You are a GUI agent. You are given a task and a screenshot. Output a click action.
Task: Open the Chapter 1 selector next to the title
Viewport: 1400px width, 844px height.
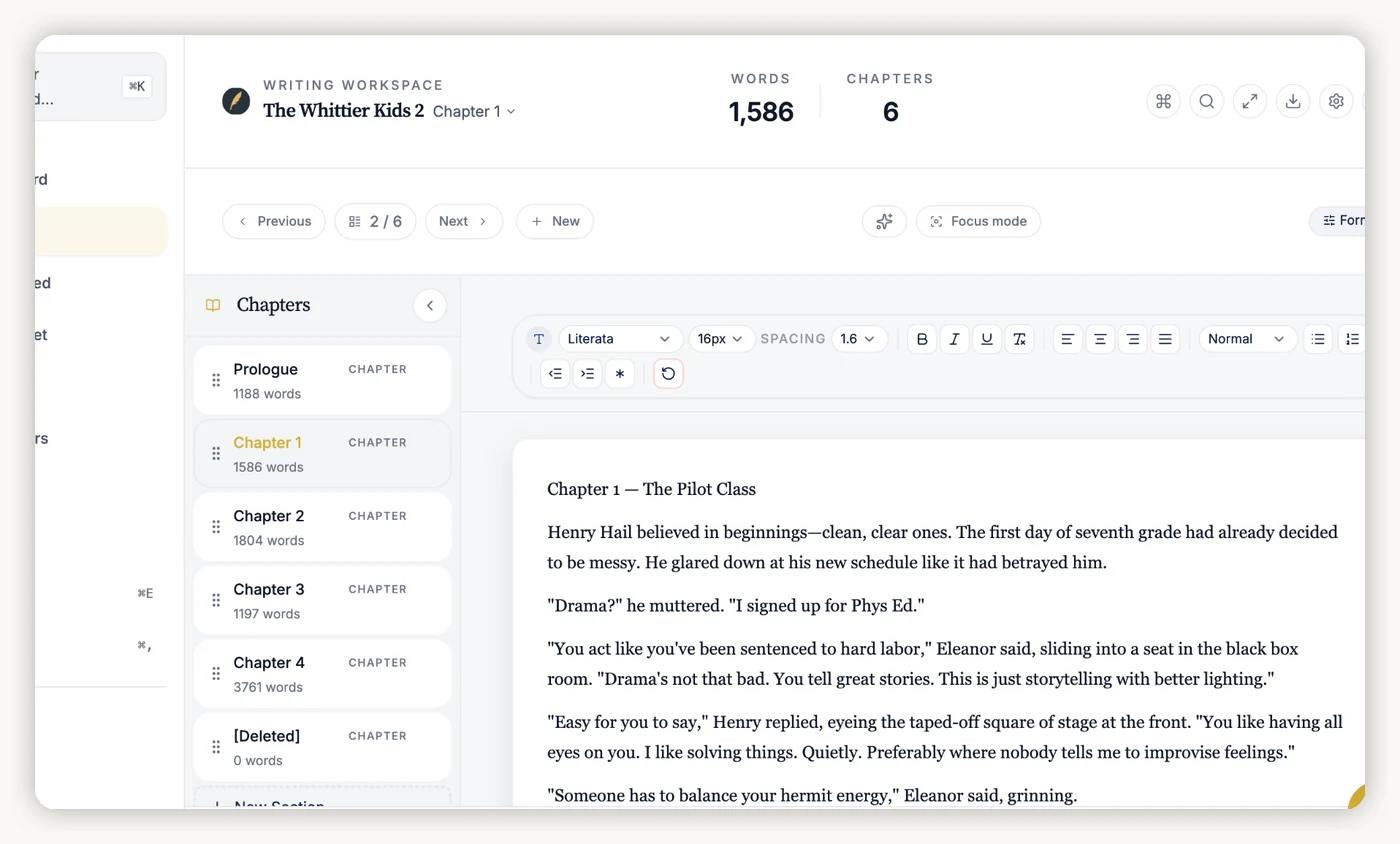[x=474, y=112]
